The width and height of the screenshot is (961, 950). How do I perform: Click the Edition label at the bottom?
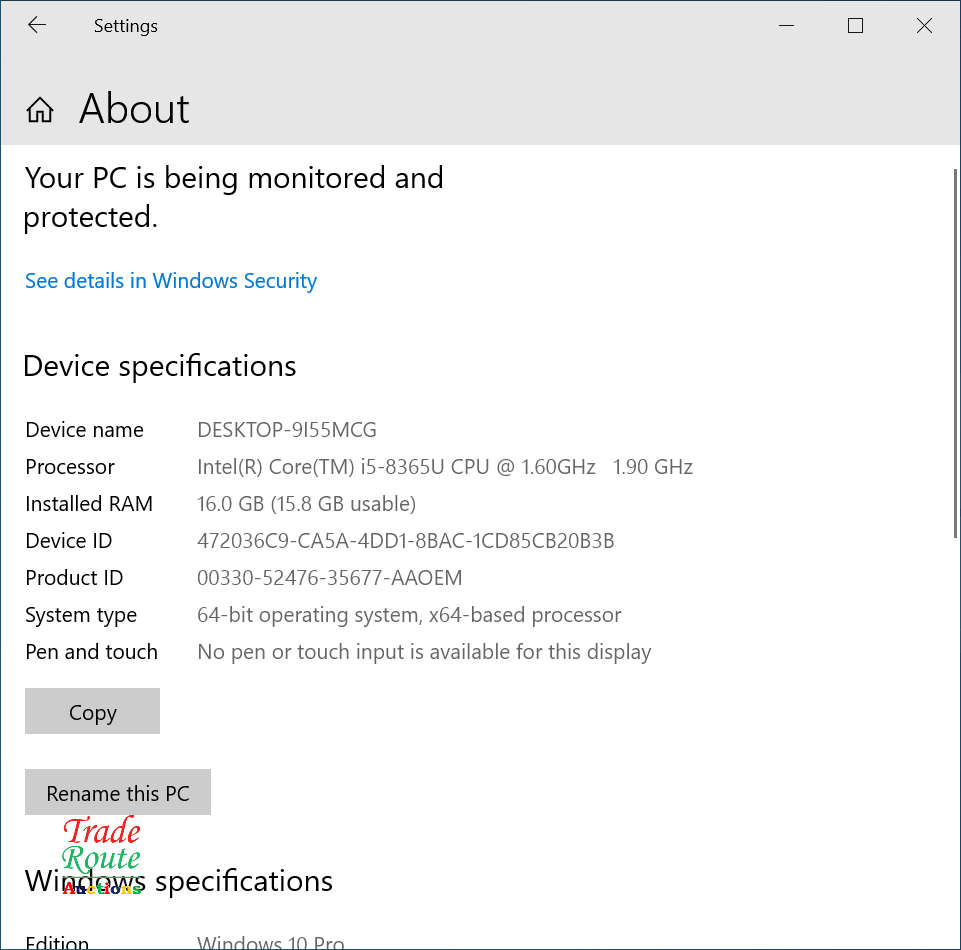[x=57, y=941]
